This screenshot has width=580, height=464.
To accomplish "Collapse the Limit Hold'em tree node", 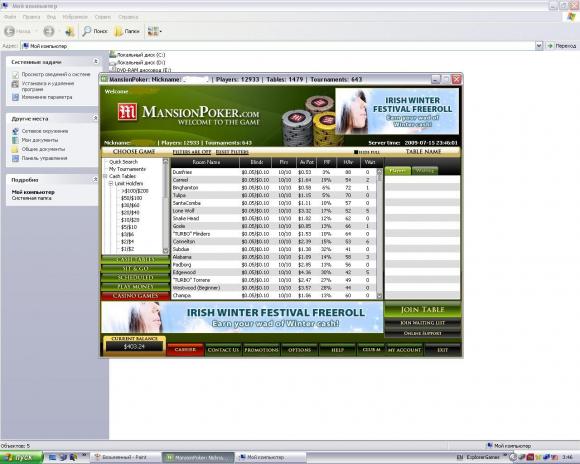I will (111, 184).
